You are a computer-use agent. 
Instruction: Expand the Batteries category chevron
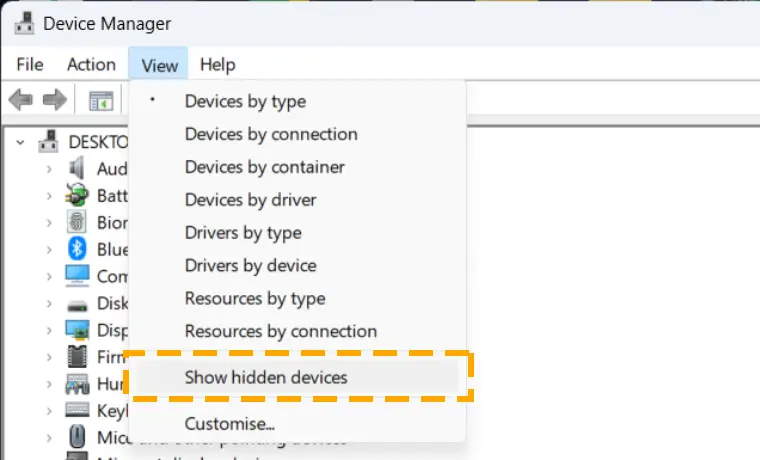[49, 196]
